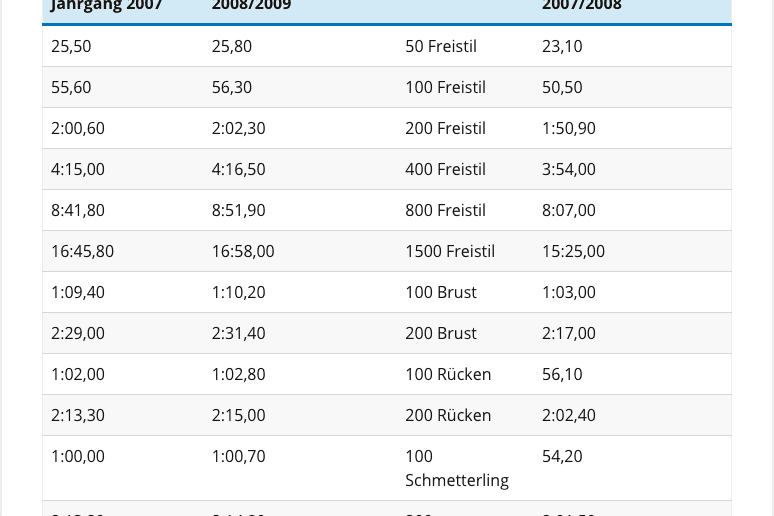Click the Jahrgang 2007 column header
The height and width of the screenshot is (516, 774).
(107, 6)
